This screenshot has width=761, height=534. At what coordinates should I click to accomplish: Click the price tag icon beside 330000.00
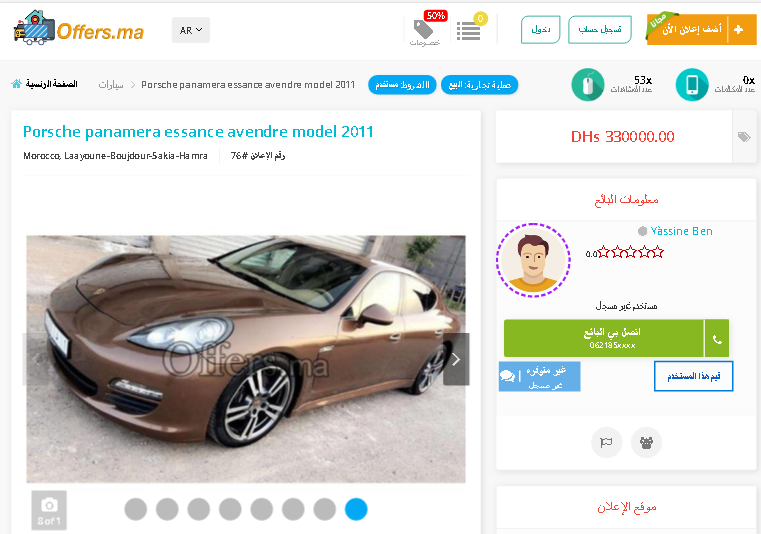click(x=744, y=137)
